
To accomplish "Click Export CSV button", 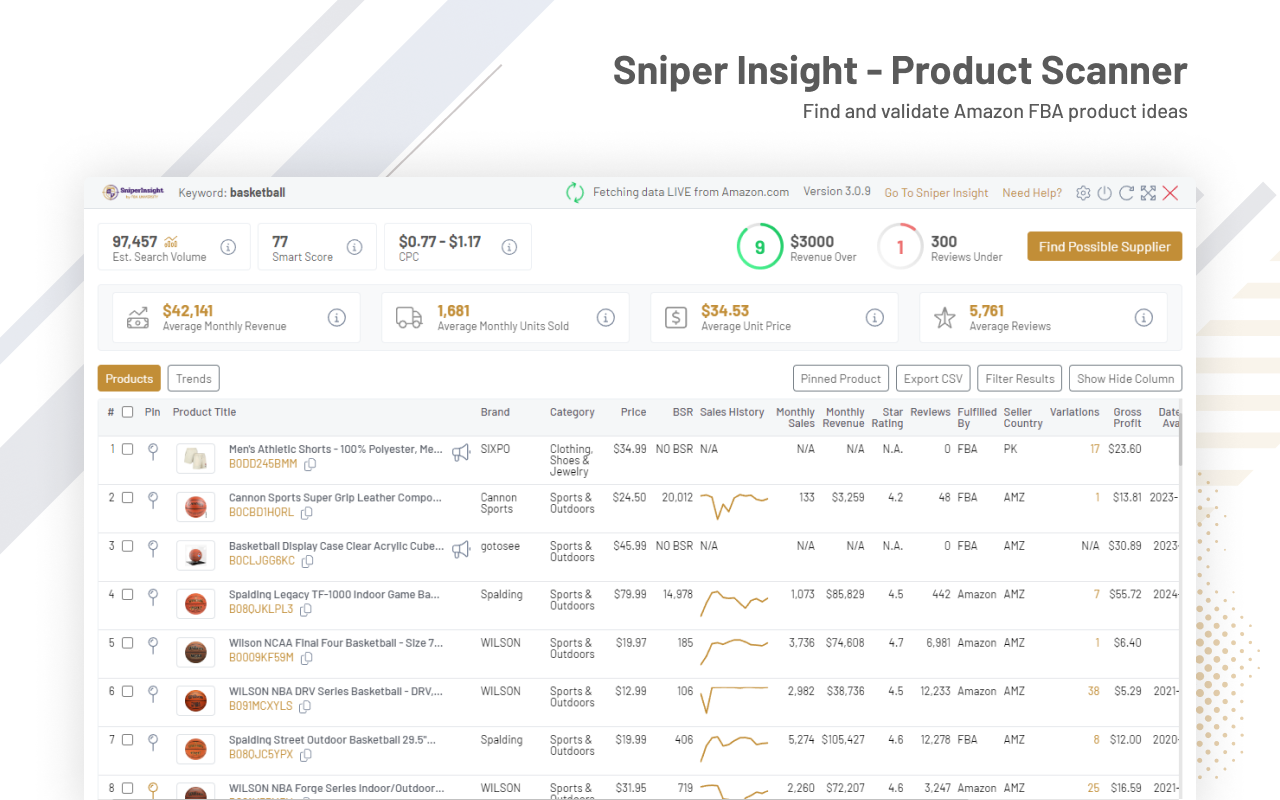I will (933, 378).
